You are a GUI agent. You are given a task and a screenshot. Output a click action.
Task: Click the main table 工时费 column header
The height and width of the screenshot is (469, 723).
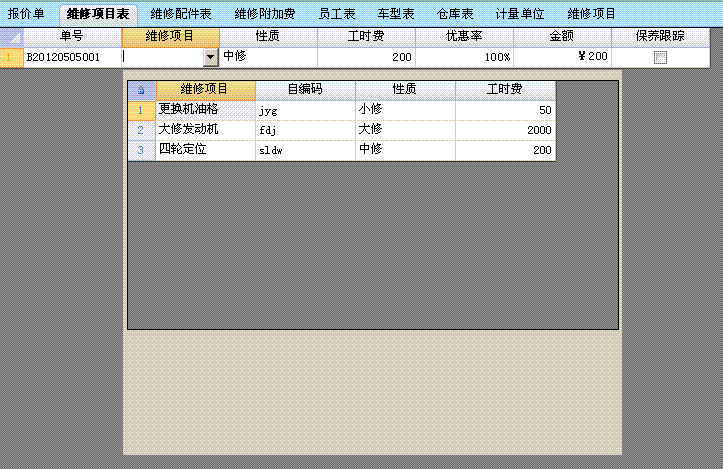click(x=367, y=37)
